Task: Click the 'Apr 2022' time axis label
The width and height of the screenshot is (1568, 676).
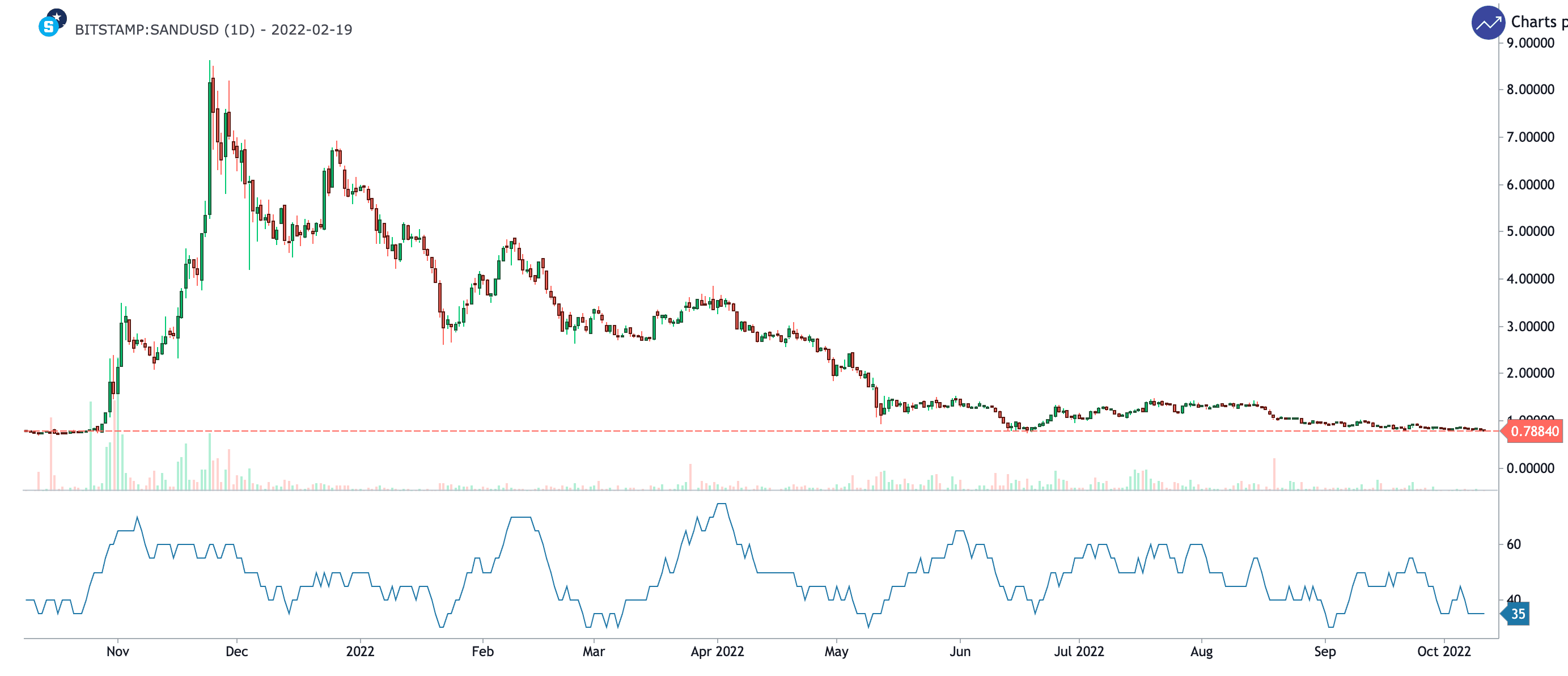Action: point(717,652)
